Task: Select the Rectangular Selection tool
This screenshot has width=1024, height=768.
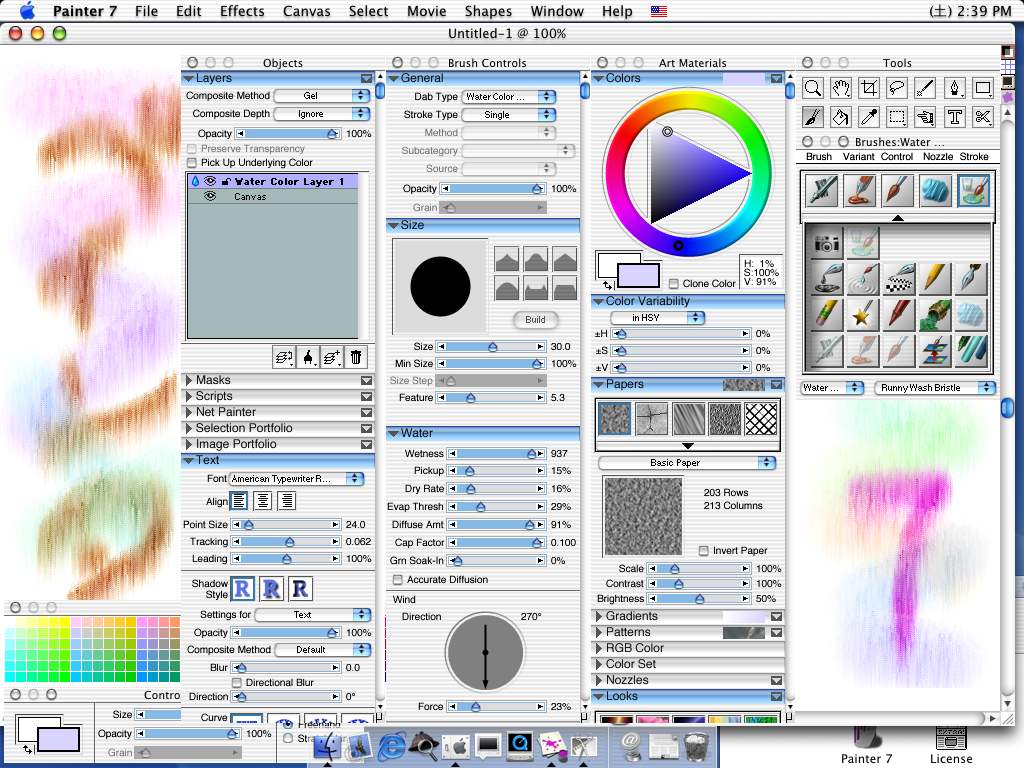Action: coord(897,117)
